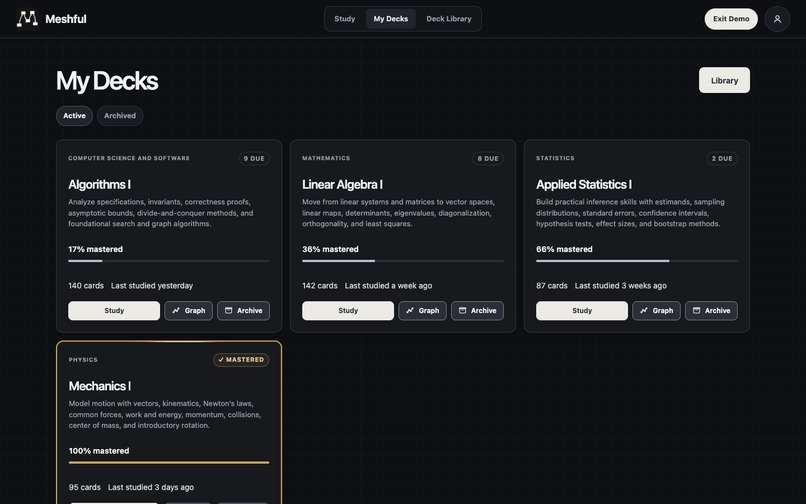
Task: Click the 100% mastered text
Action: [99, 451]
